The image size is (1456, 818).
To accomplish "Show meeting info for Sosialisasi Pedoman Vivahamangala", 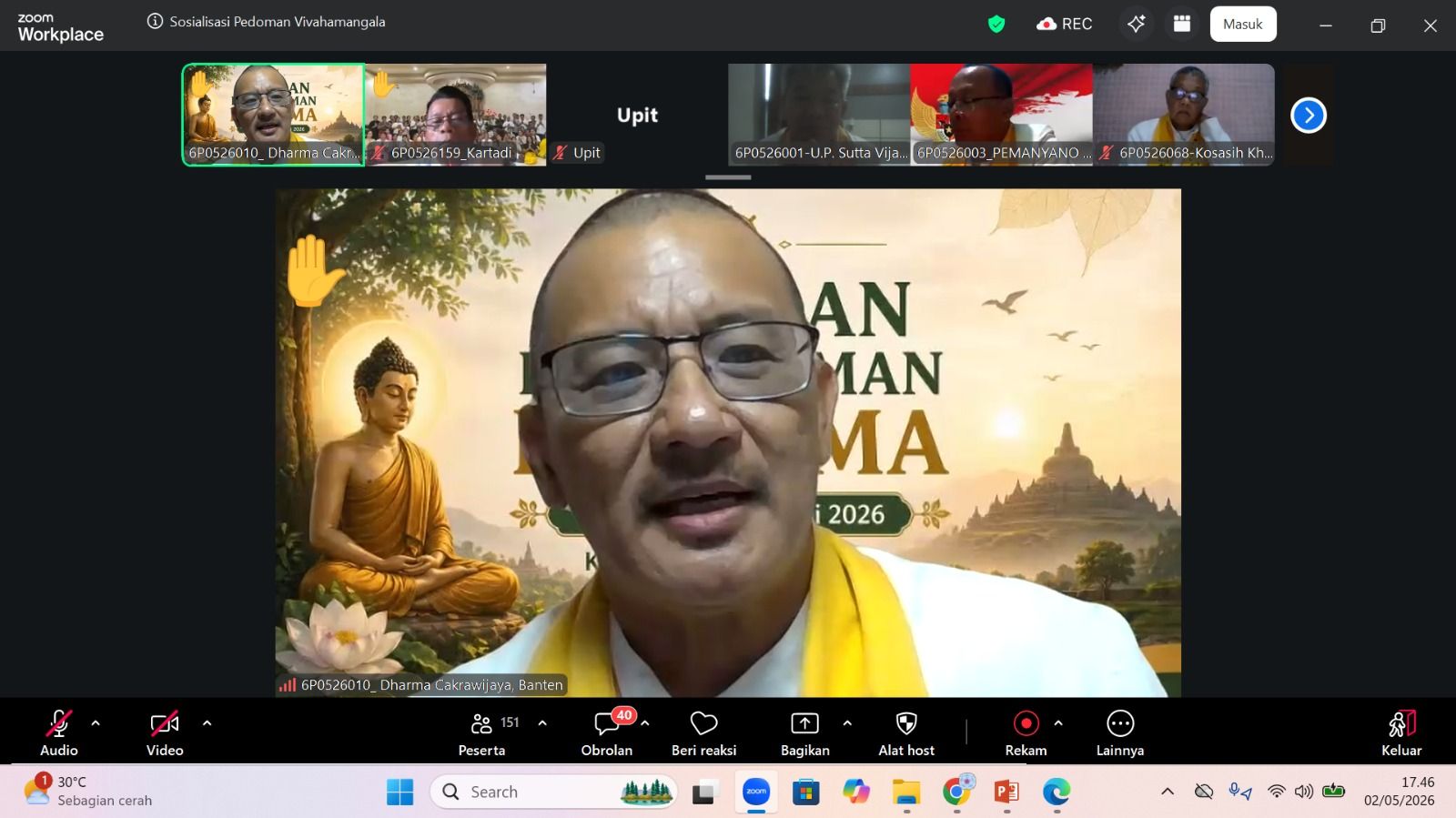I will click(156, 22).
